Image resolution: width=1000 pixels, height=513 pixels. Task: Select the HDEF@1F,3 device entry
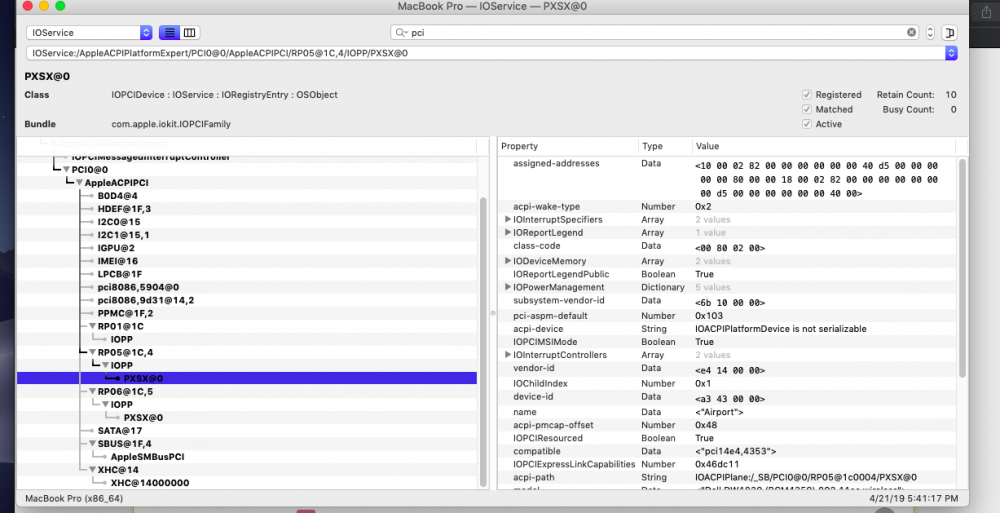124,209
